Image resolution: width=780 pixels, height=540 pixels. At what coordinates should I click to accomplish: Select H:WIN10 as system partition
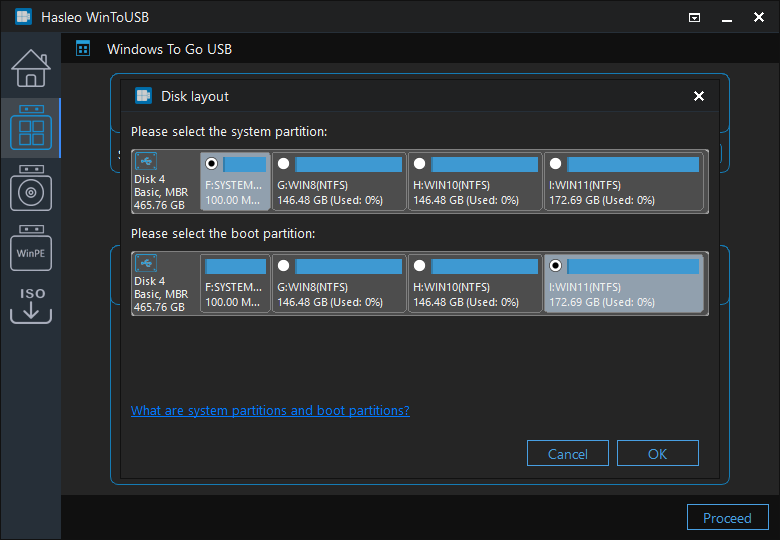pos(419,163)
